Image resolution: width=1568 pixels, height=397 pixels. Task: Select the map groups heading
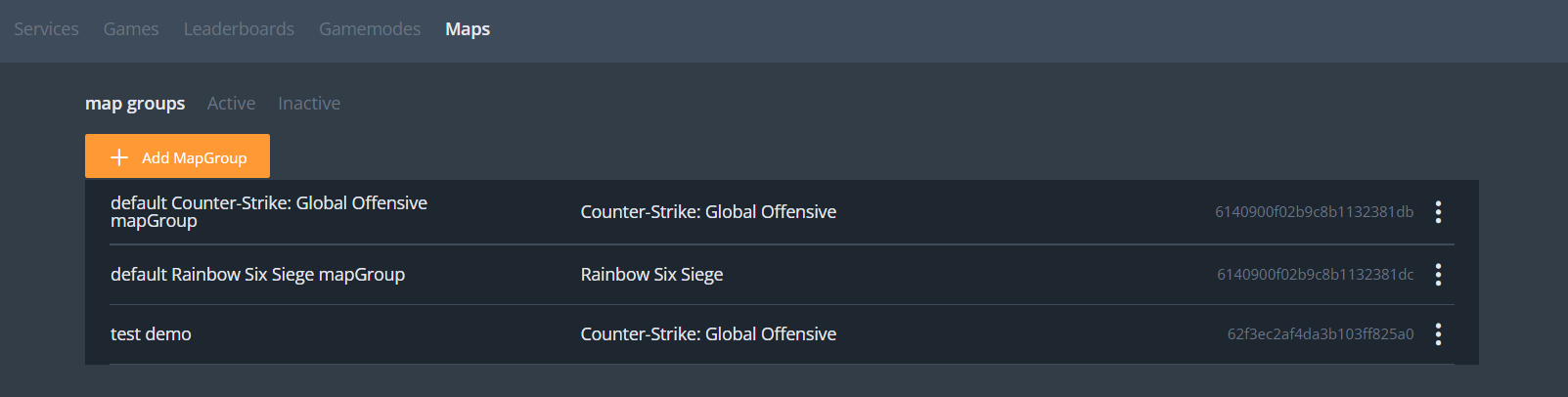tap(135, 104)
